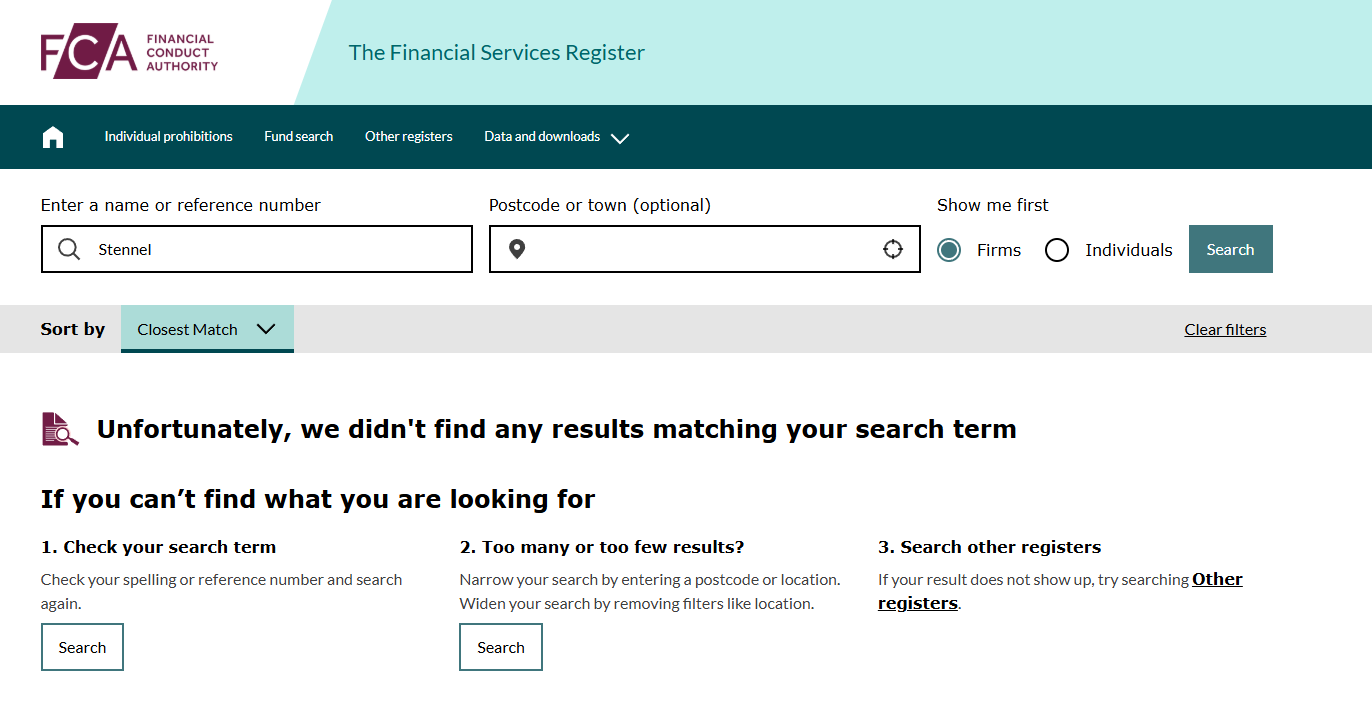
Task: Use current location crosshair icon
Action: 893,249
